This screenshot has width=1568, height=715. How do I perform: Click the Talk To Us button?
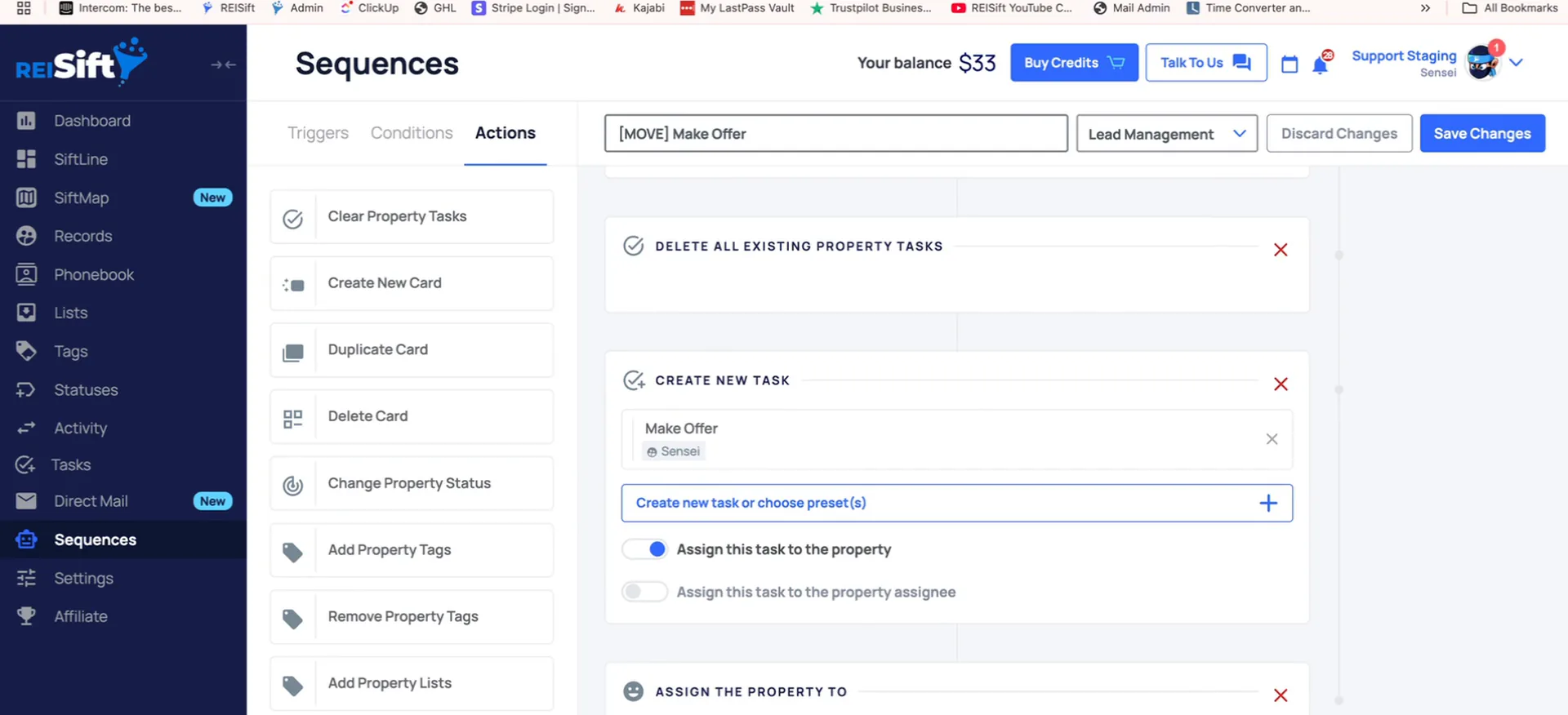(x=1206, y=63)
